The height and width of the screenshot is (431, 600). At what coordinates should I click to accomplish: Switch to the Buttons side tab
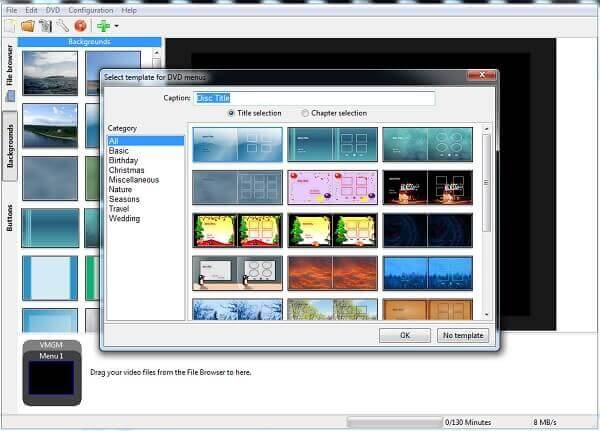10,218
